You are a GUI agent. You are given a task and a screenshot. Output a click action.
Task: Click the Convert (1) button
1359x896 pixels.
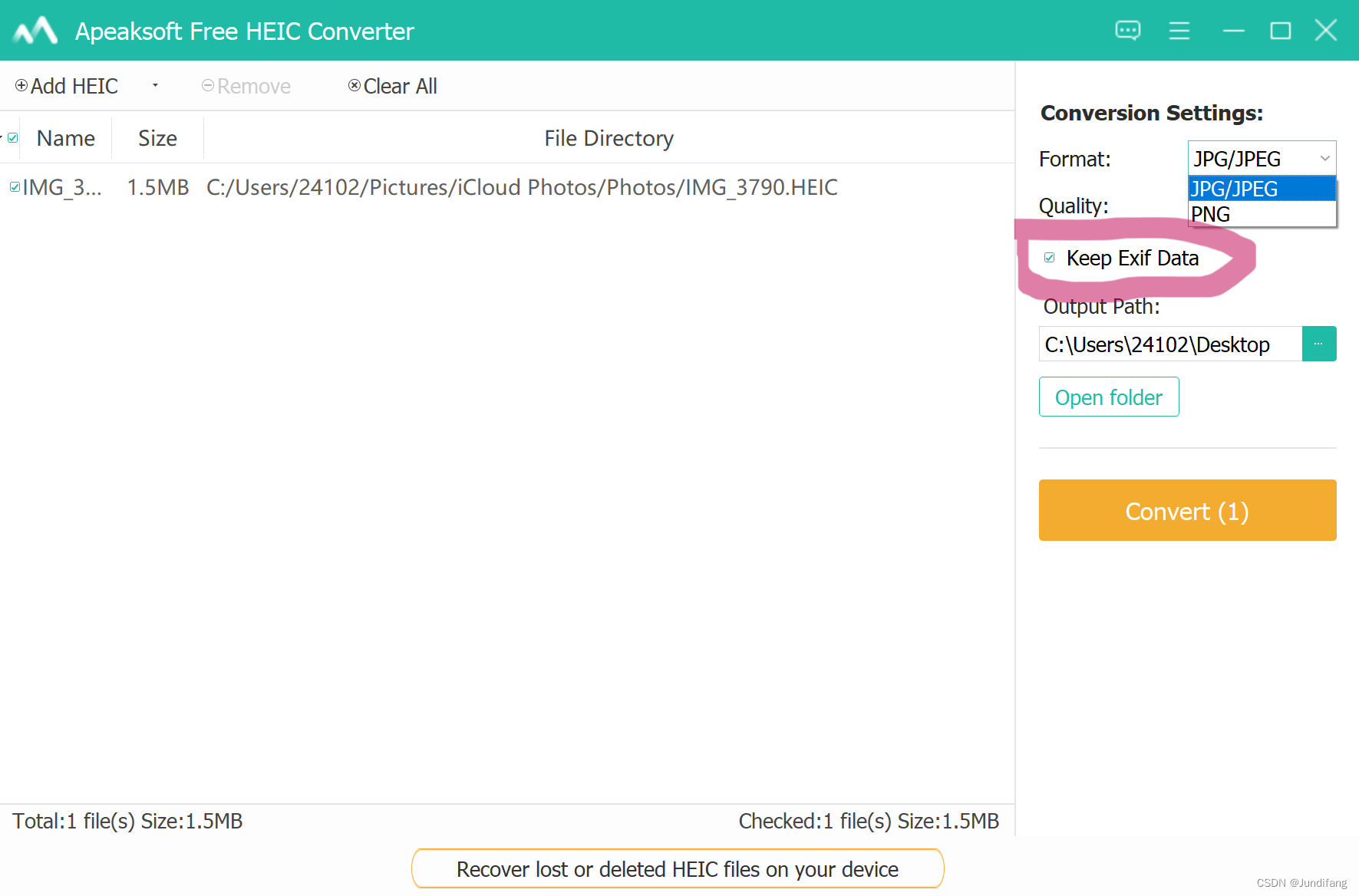(x=1187, y=510)
